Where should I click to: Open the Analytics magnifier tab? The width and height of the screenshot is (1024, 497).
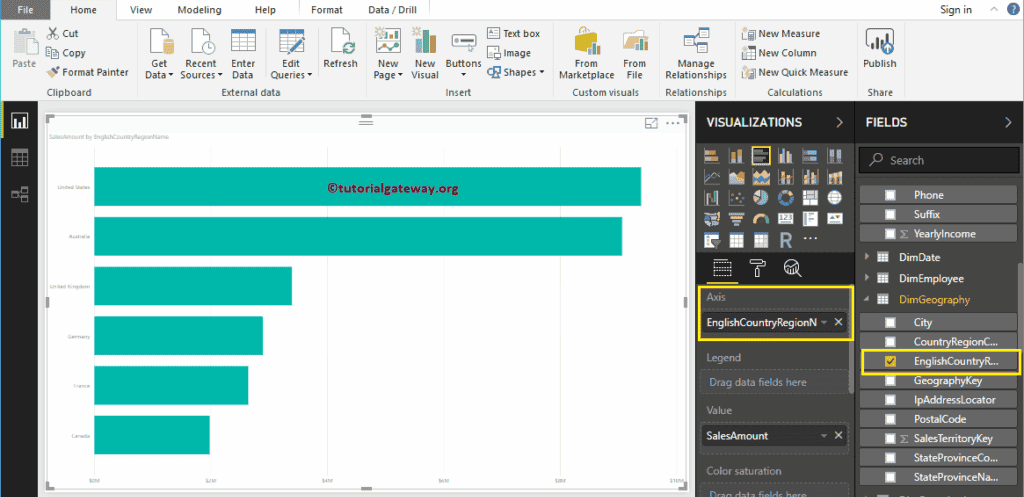[792, 268]
